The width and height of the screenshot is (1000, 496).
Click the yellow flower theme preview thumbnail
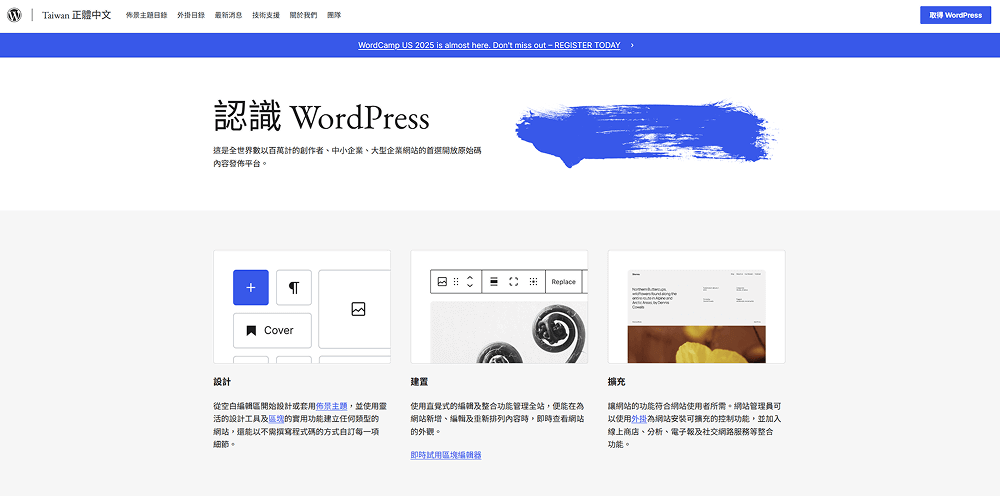click(696, 316)
